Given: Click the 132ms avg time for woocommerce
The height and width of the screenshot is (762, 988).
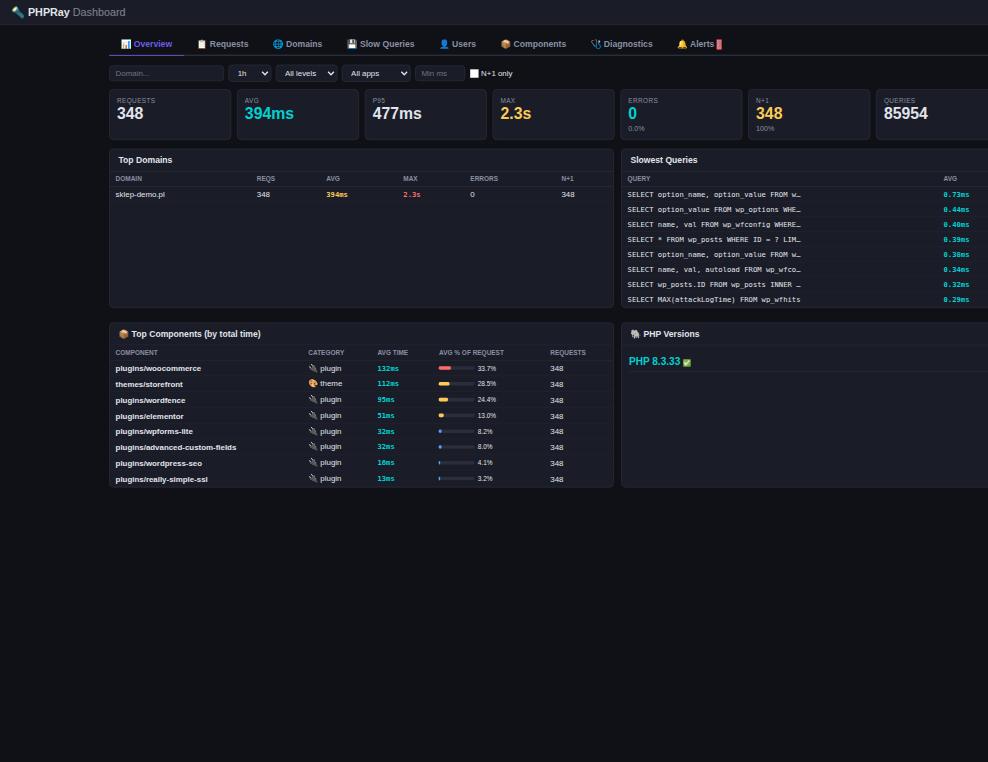Looking at the screenshot, I should (x=388, y=369).
